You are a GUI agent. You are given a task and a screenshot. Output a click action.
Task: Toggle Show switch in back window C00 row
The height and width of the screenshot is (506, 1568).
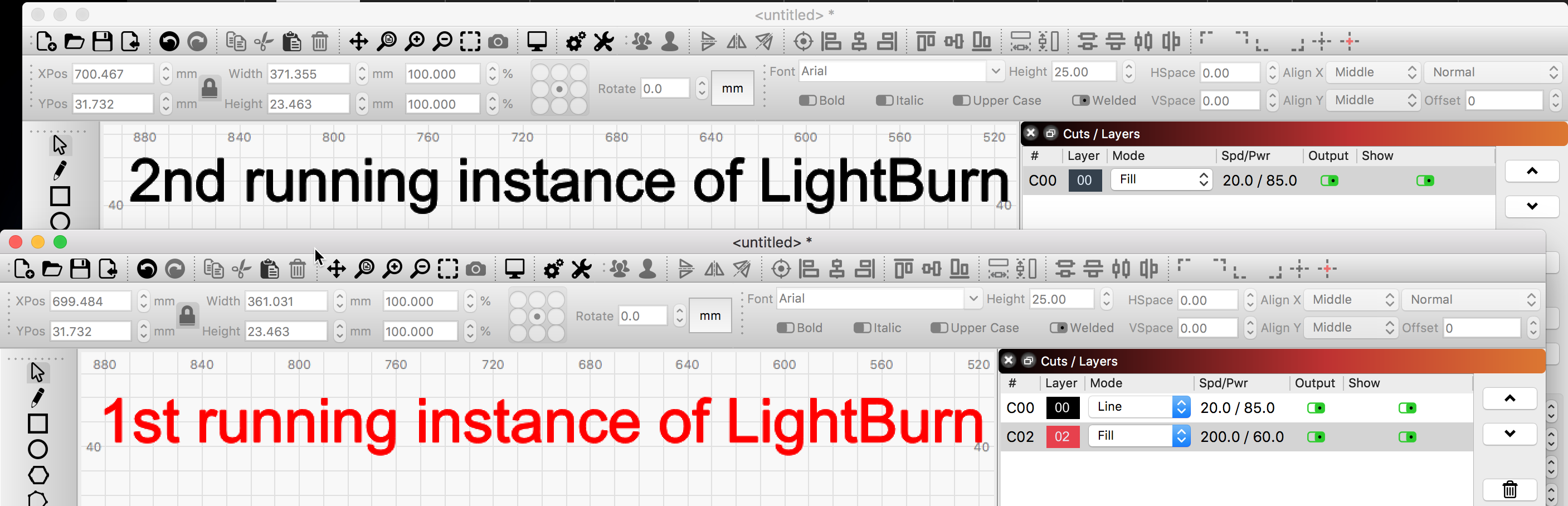tap(1425, 180)
